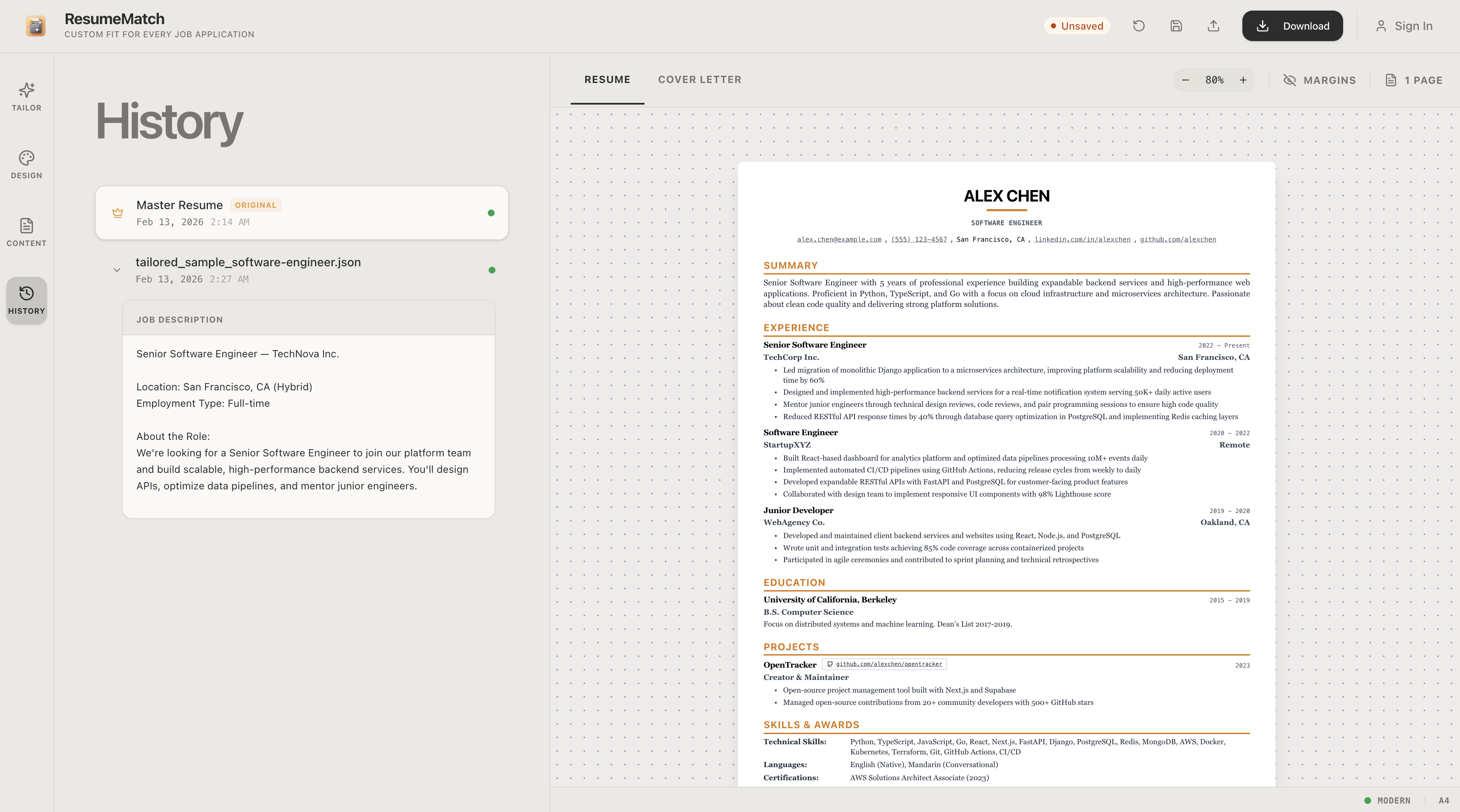Viewport: 1460px width, 812px height.
Task: Click the green dot on the tailored resume entry
Action: point(491,270)
